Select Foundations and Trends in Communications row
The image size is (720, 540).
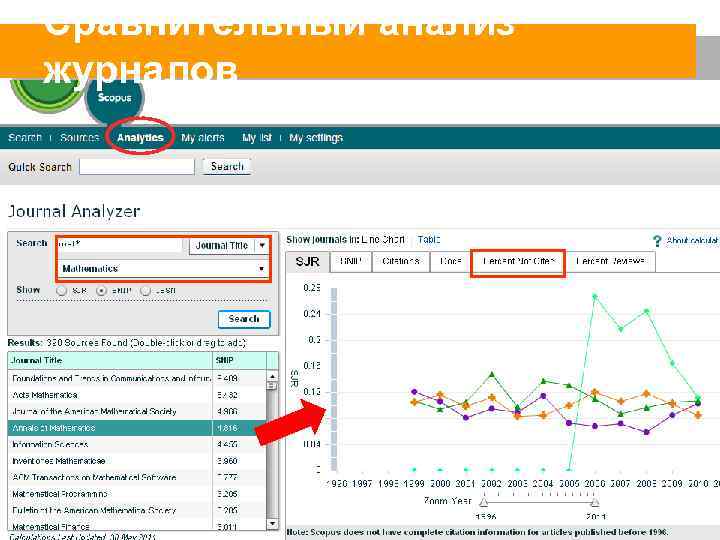tap(136, 378)
